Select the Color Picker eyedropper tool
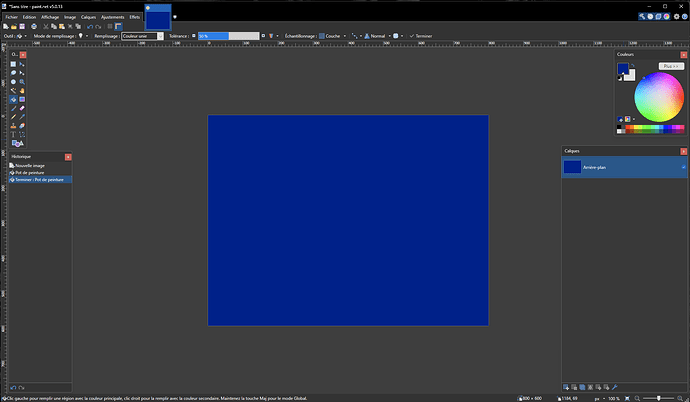 pyautogui.click(x=22, y=117)
